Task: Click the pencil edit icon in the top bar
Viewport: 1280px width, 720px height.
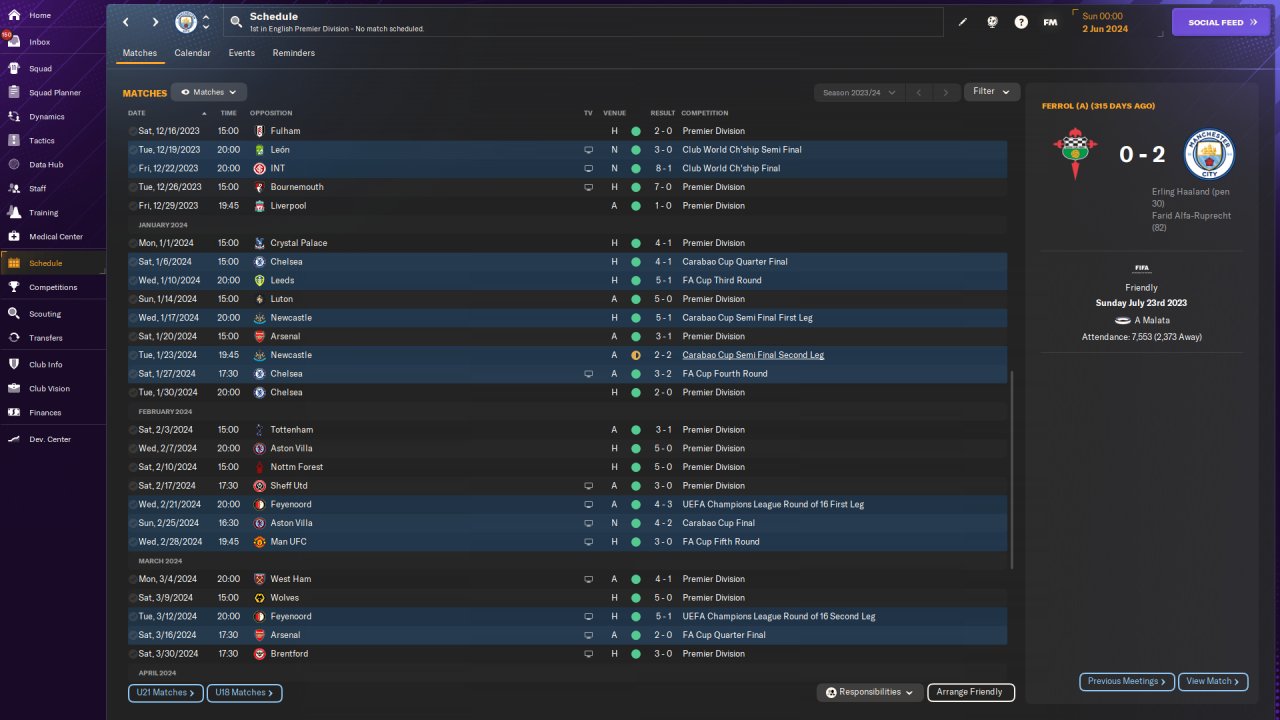Action: [x=963, y=22]
